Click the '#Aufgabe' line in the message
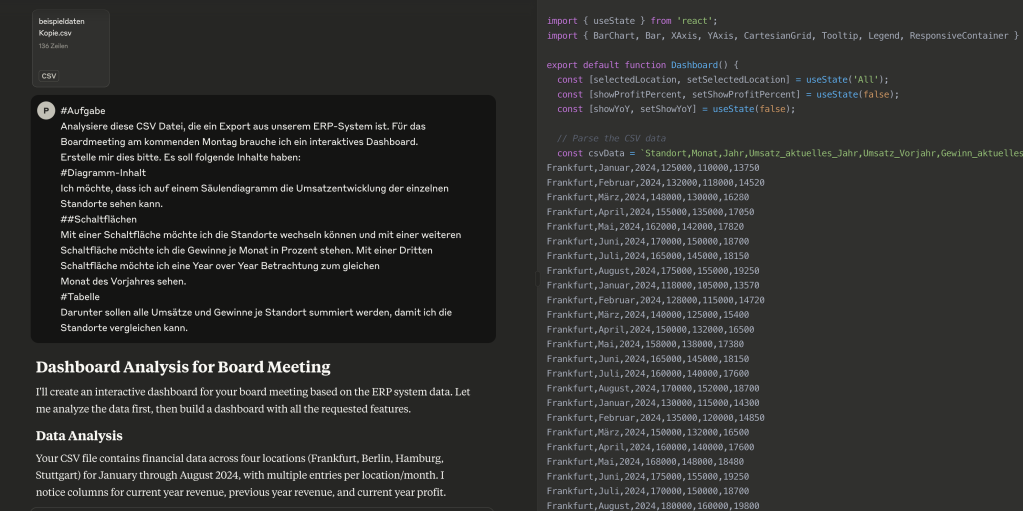The image size is (1023, 511). coord(83,111)
